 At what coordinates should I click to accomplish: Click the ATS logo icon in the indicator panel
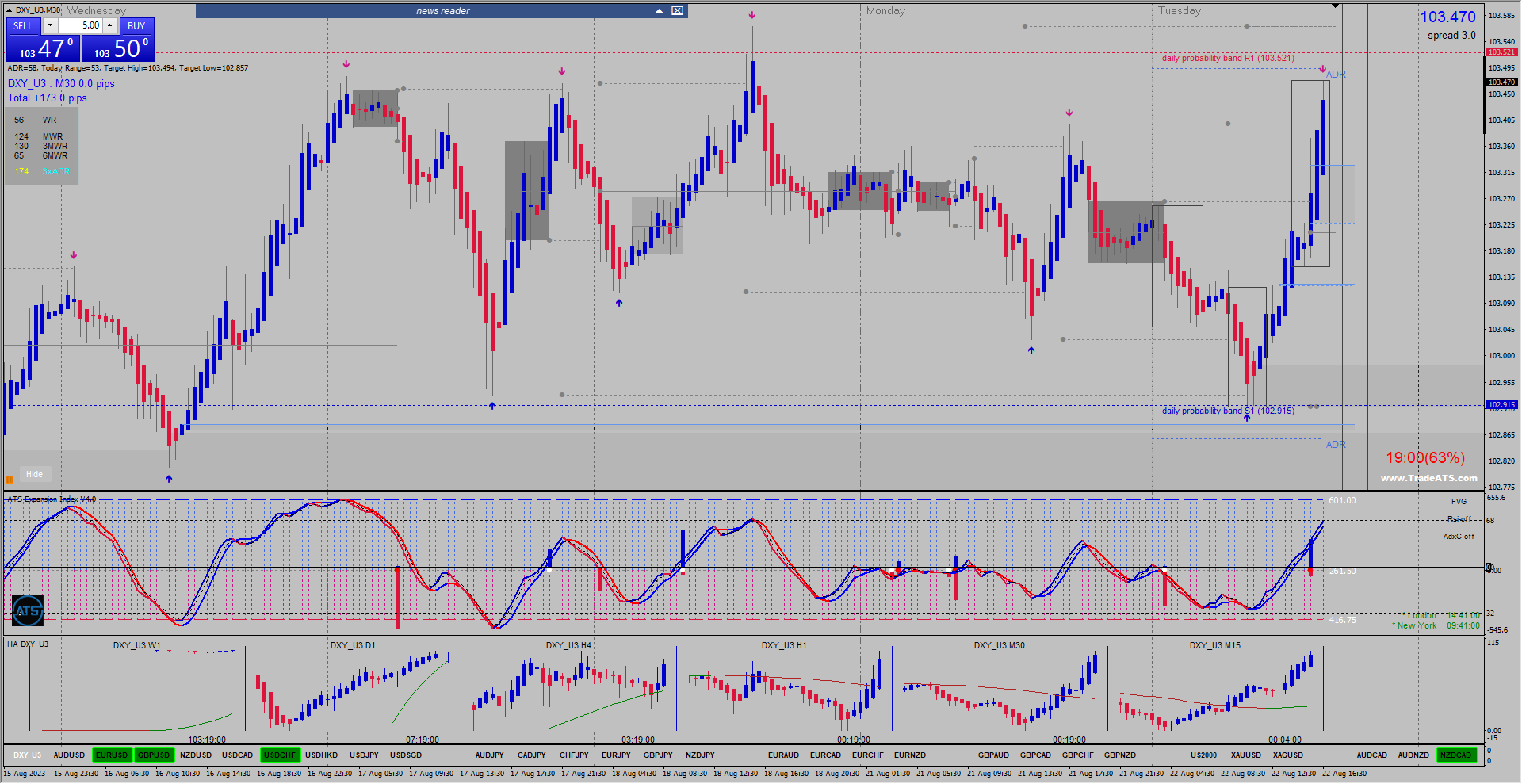click(27, 610)
